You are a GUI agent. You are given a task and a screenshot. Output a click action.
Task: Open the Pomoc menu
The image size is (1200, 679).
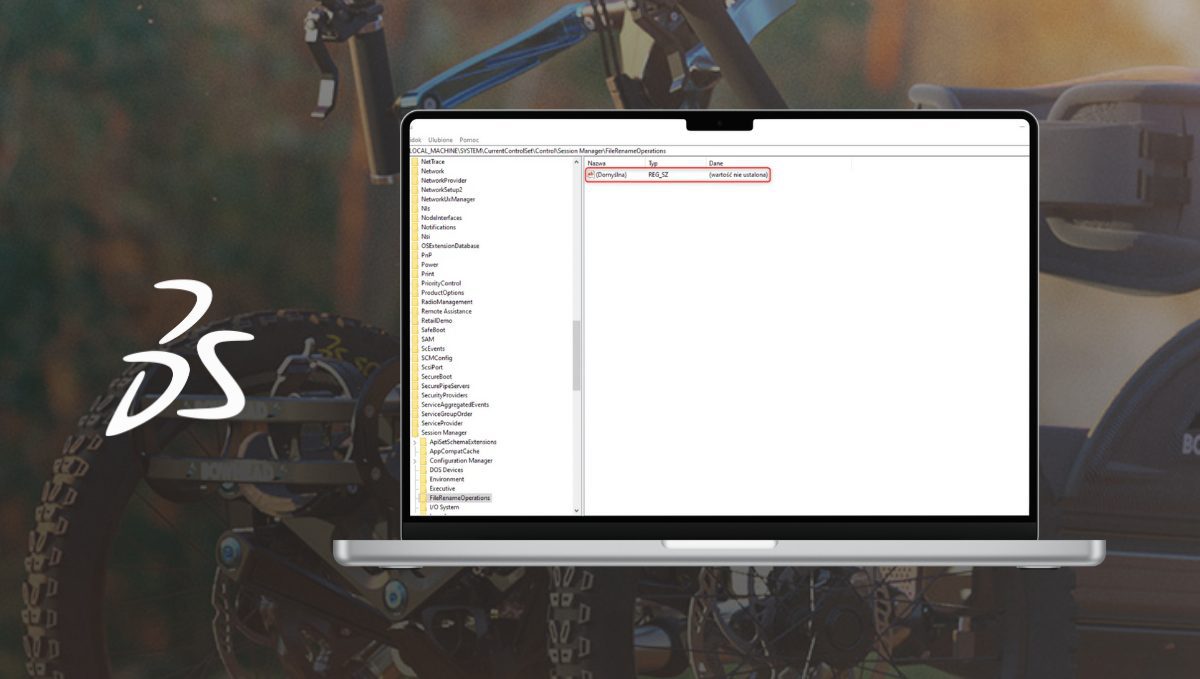click(469, 140)
